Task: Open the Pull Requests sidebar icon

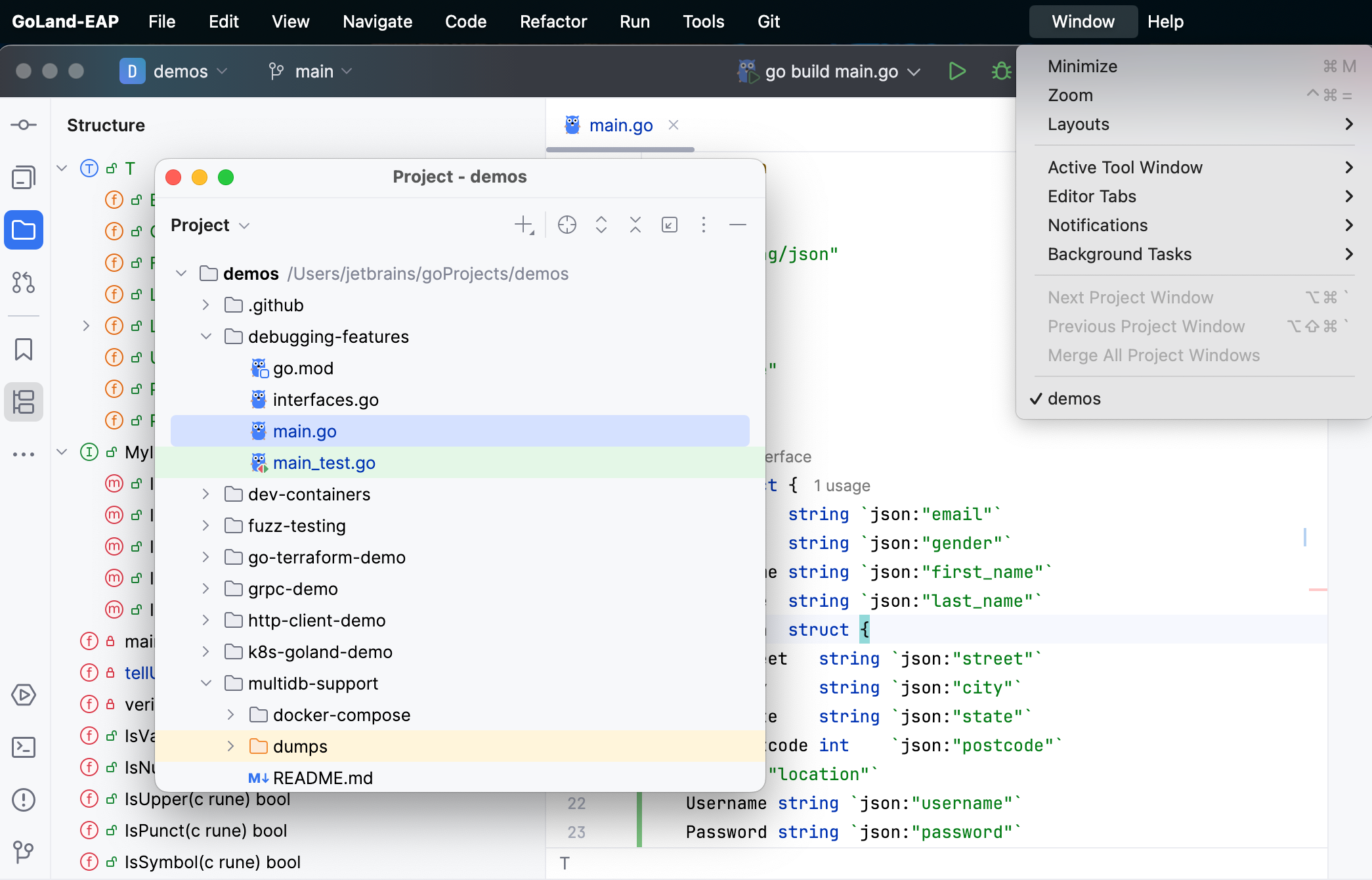Action: click(x=24, y=283)
